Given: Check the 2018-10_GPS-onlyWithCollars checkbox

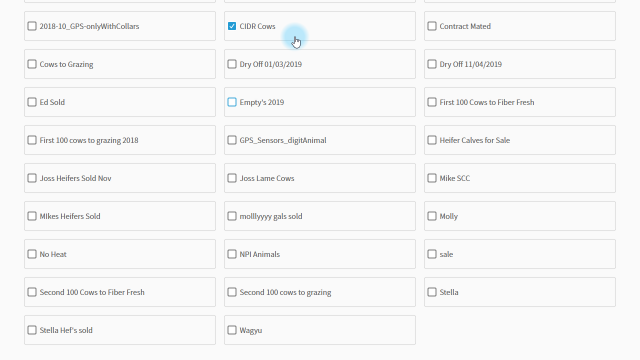Looking at the screenshot, I should (32, 26).
